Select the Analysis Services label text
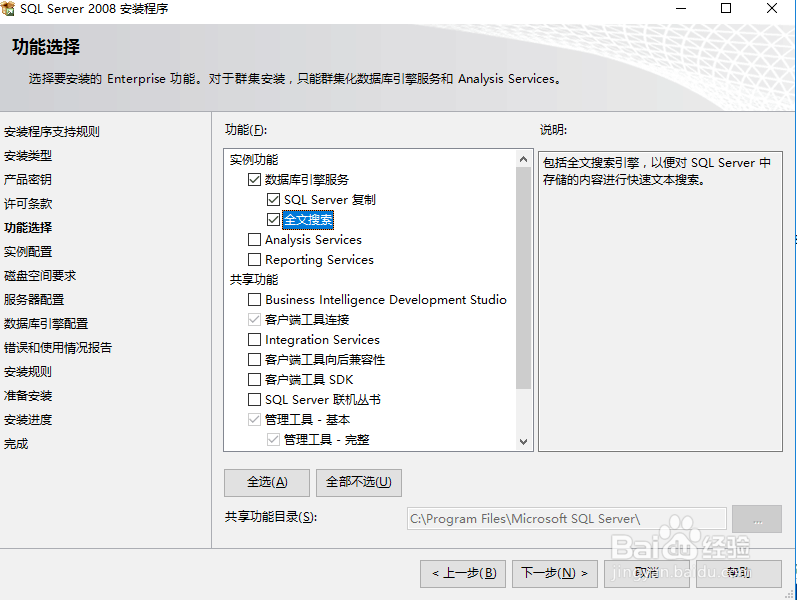The height and width of the screenshot is (600, 797). point(313,239)
